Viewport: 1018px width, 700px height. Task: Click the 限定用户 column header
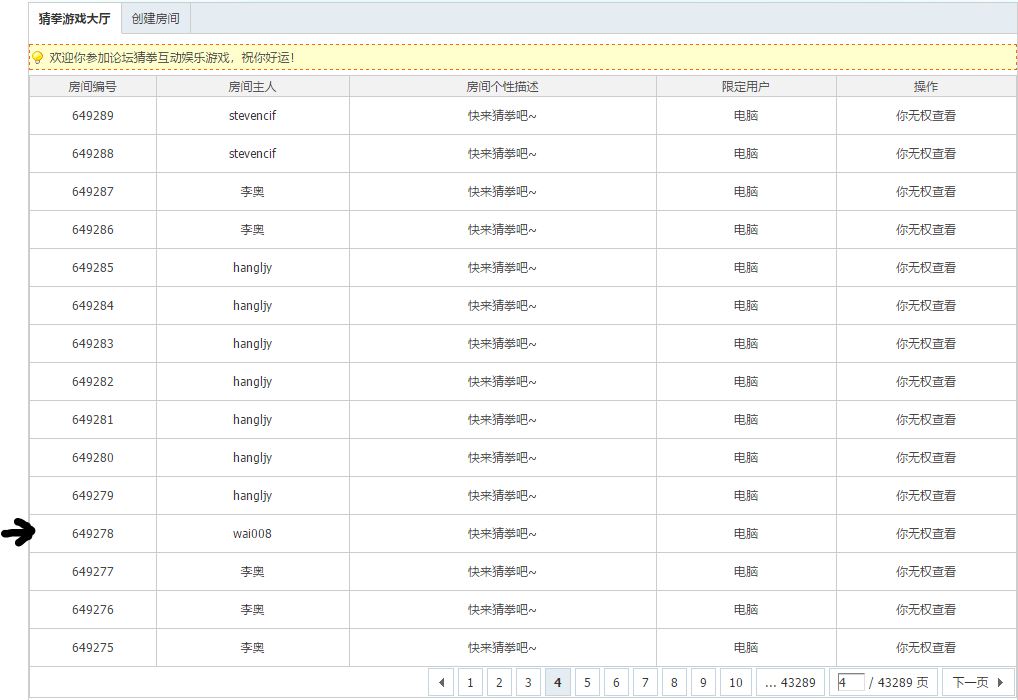tap(746, 87)
